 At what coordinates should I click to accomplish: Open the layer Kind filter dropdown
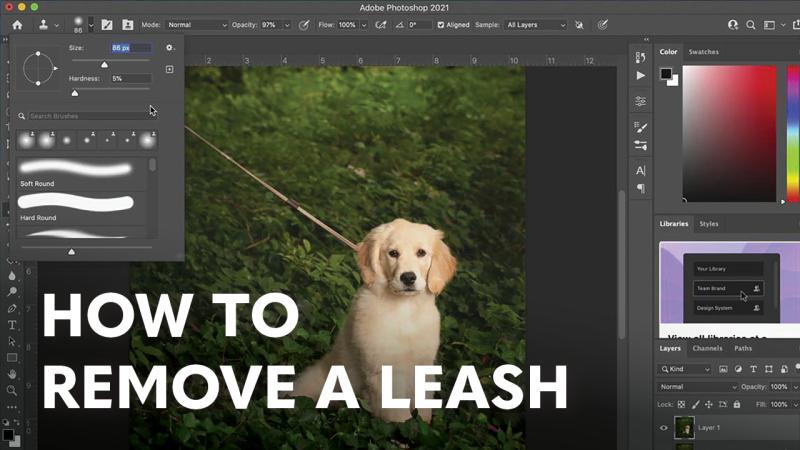click(x=686, y=369)
